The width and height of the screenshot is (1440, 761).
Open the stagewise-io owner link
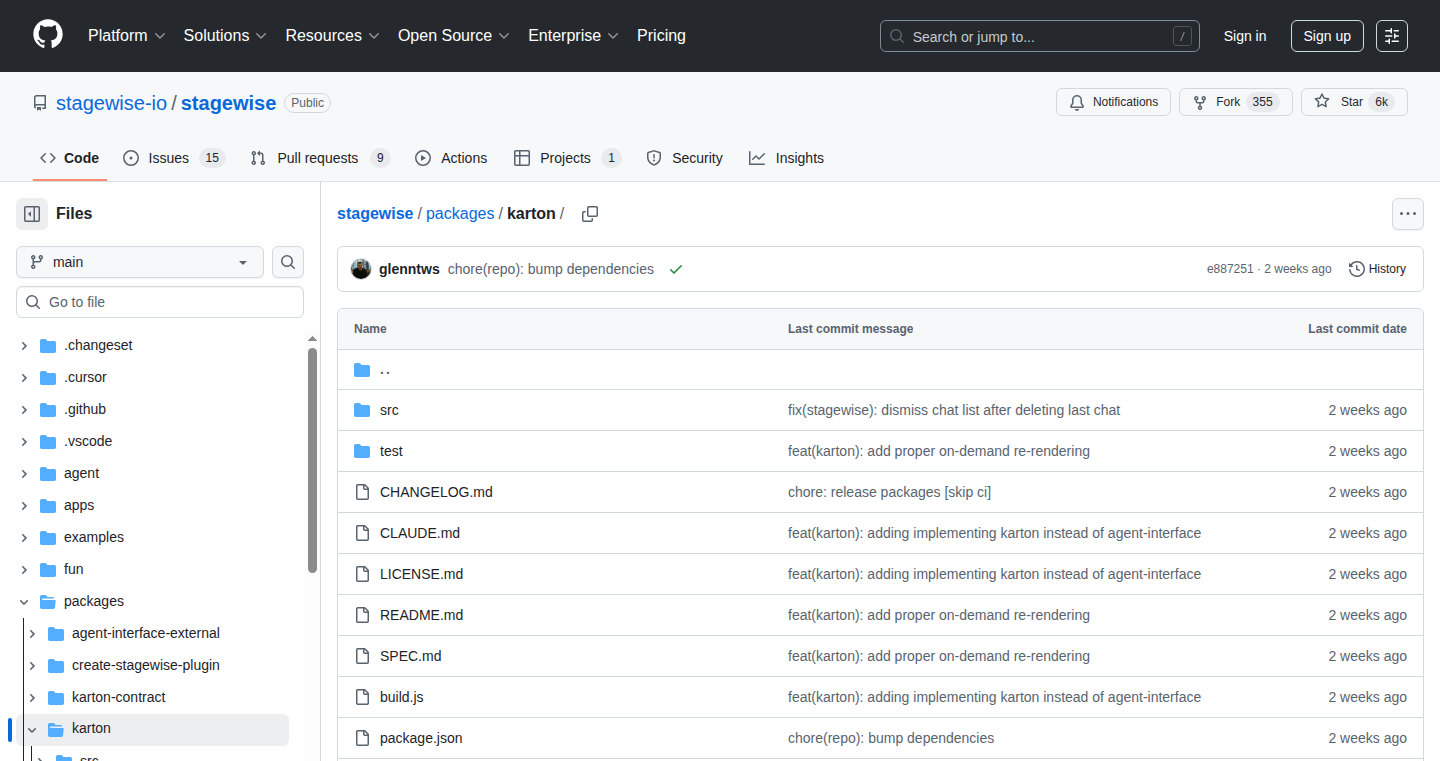click(x=111, y=103)
